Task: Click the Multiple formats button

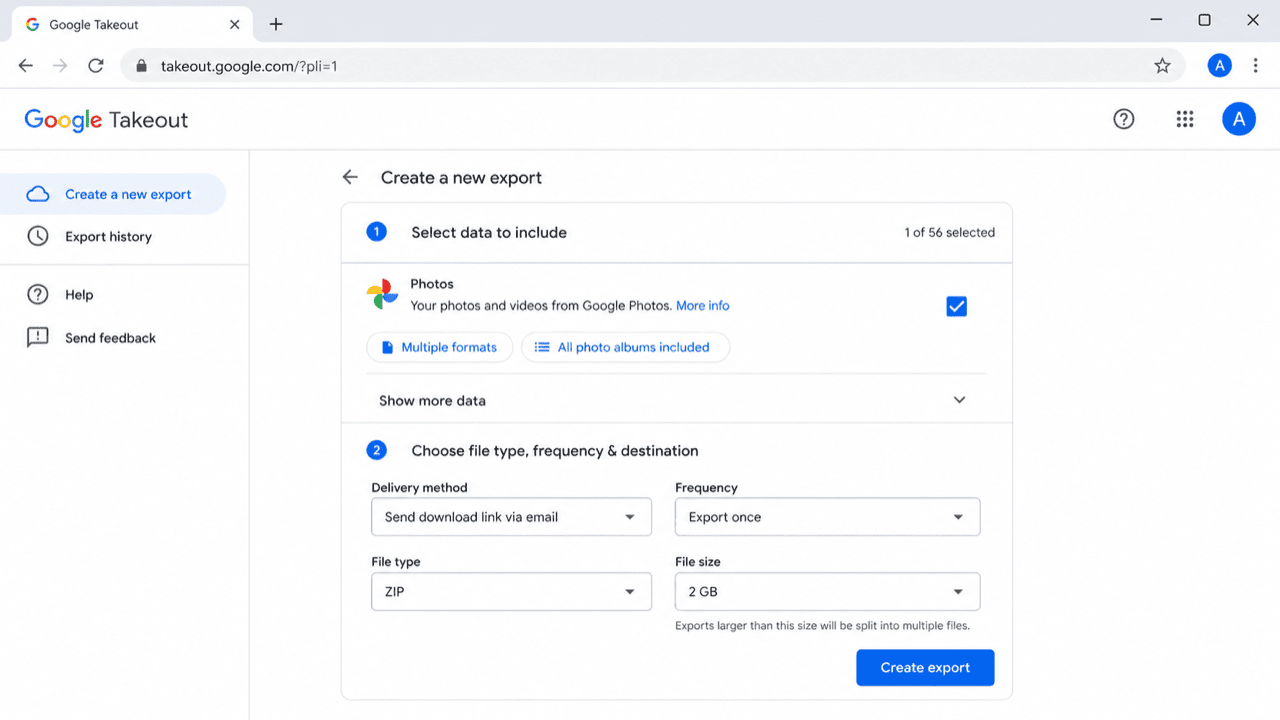Action: tap(439, 347)
